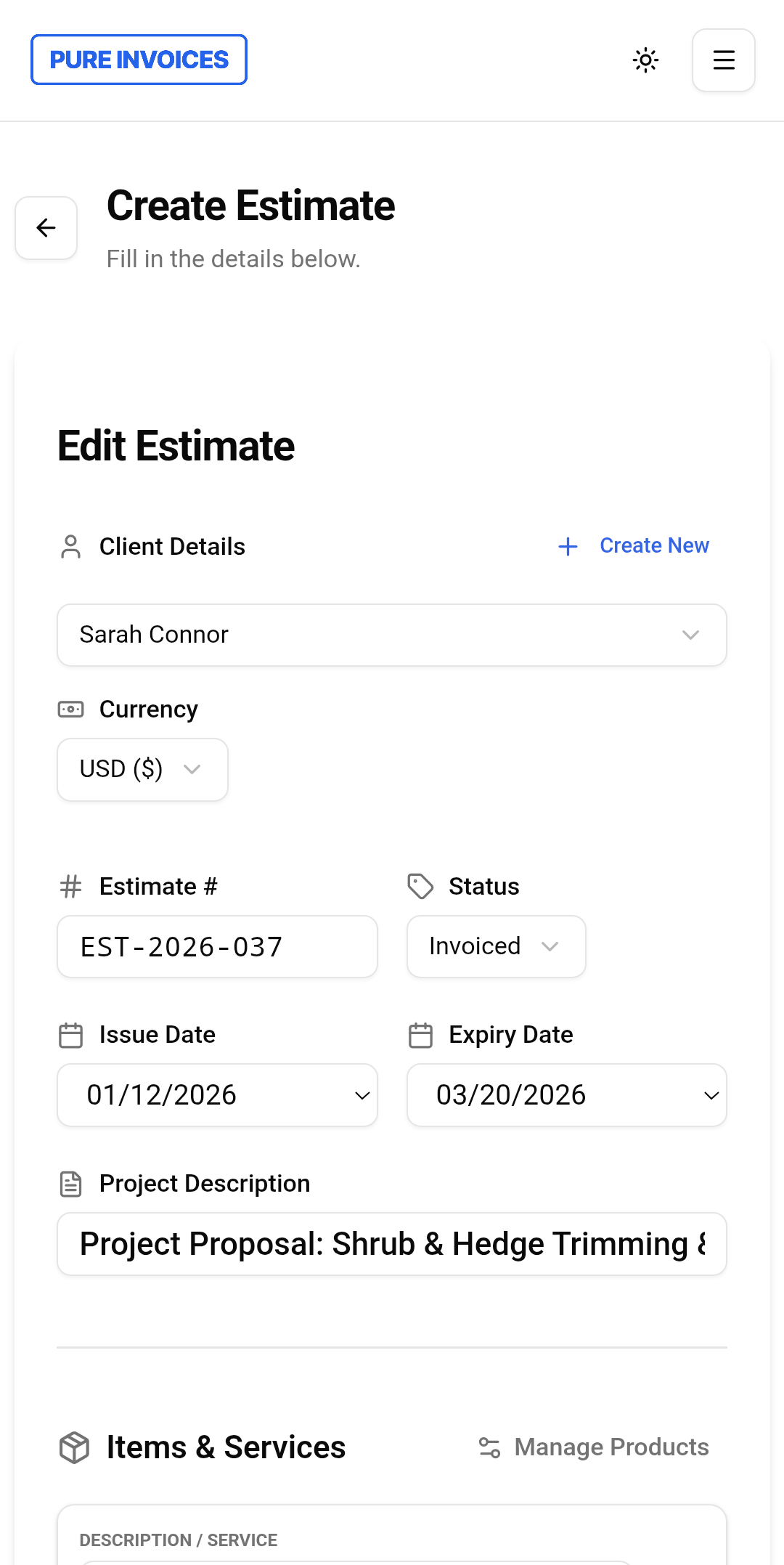Click the Create New client link
784x1565 pixels.
(653, 545)
